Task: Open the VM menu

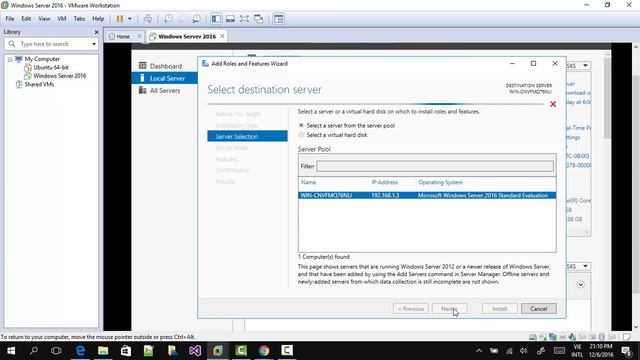Action: [x=62, y=19]
